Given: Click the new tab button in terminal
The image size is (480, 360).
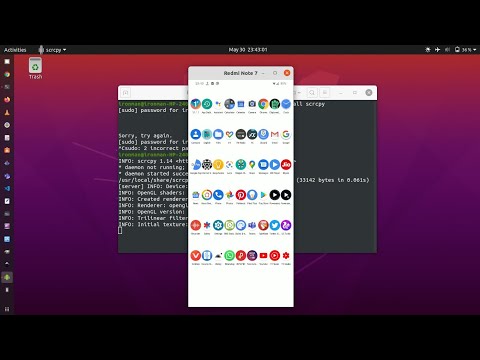Looking at the screenshot, I should tap(126, 93).
